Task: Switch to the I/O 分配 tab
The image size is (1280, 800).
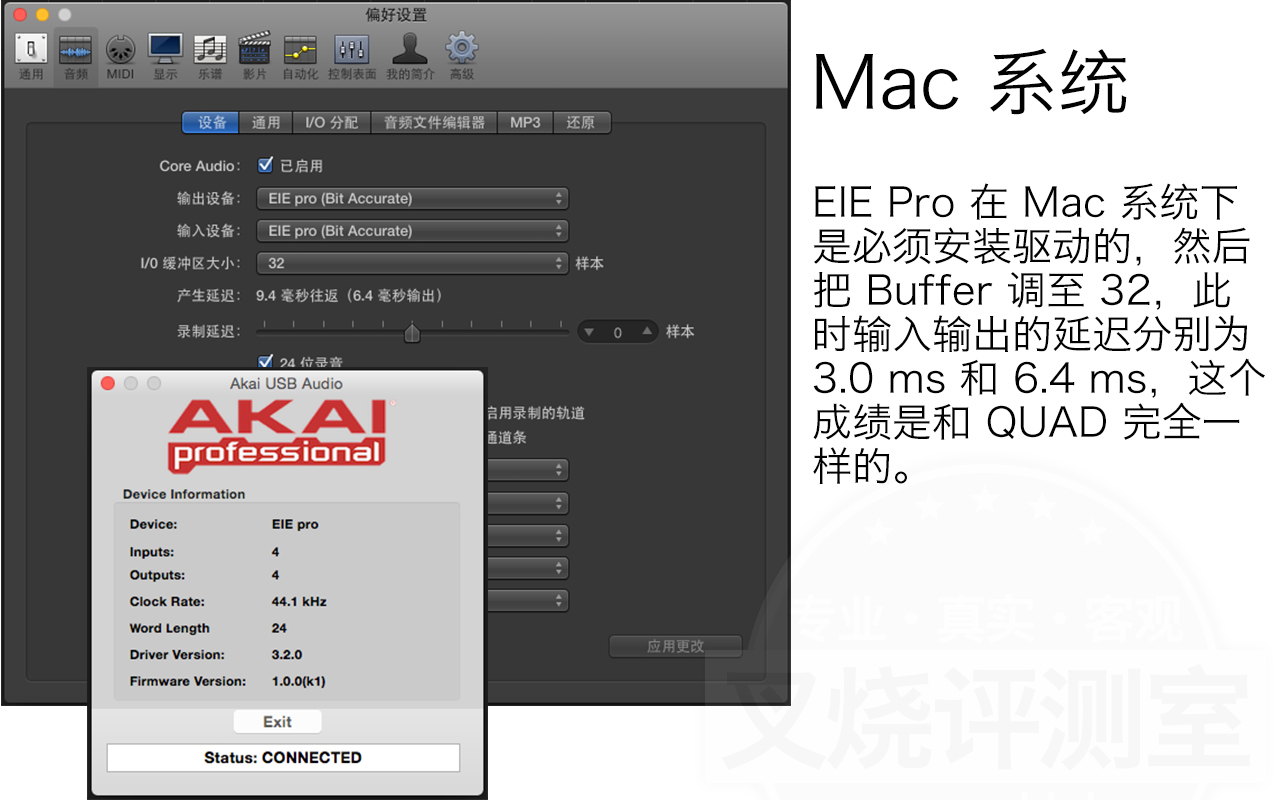Action: coord(332,122)
